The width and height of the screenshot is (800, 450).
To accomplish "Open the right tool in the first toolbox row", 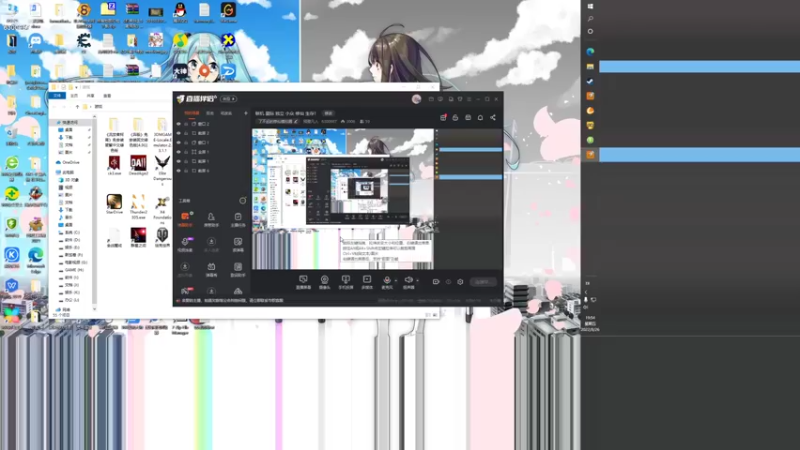I will (x=238, y=219).
